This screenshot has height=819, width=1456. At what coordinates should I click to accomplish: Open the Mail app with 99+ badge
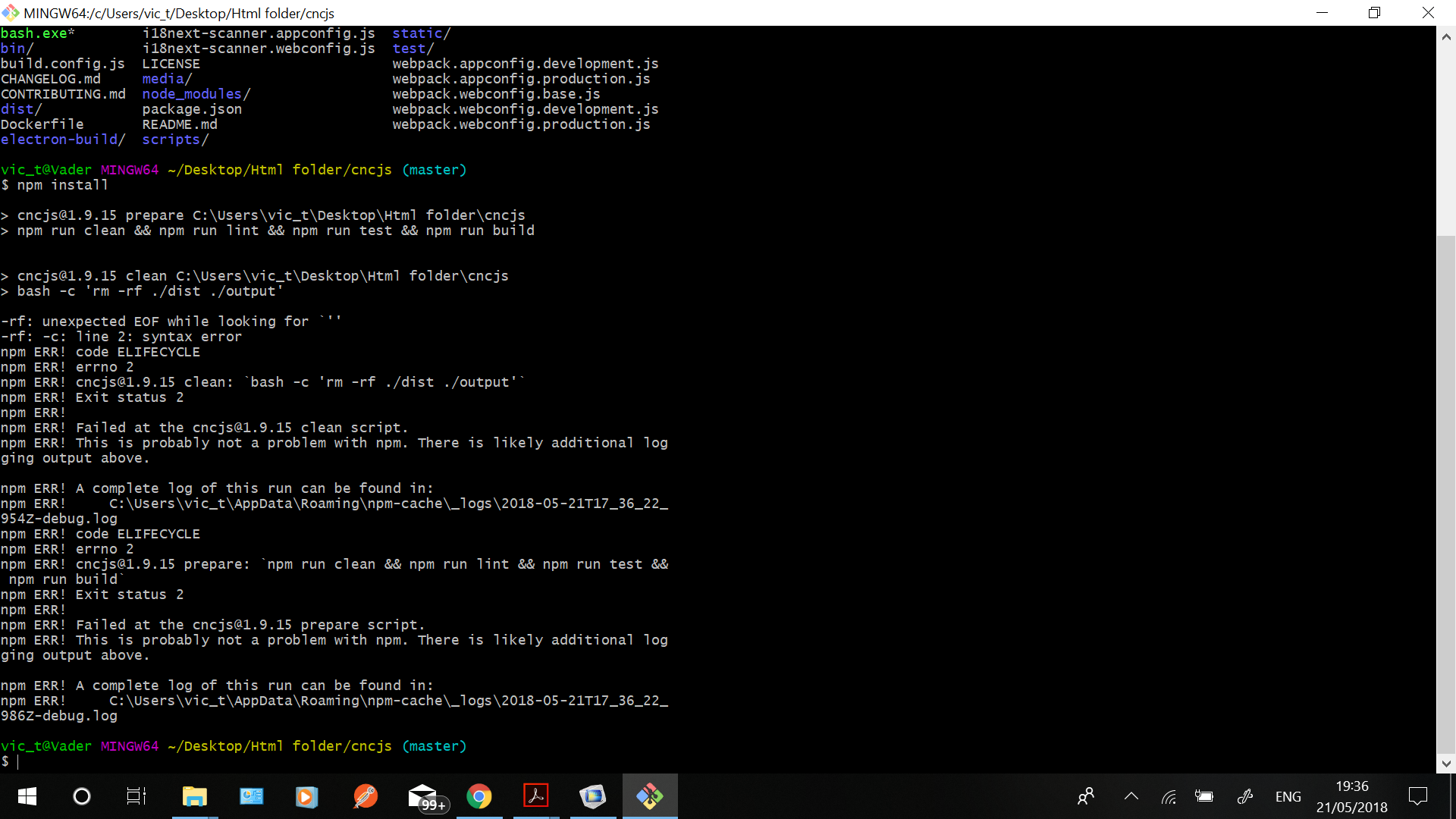point(423,796)
